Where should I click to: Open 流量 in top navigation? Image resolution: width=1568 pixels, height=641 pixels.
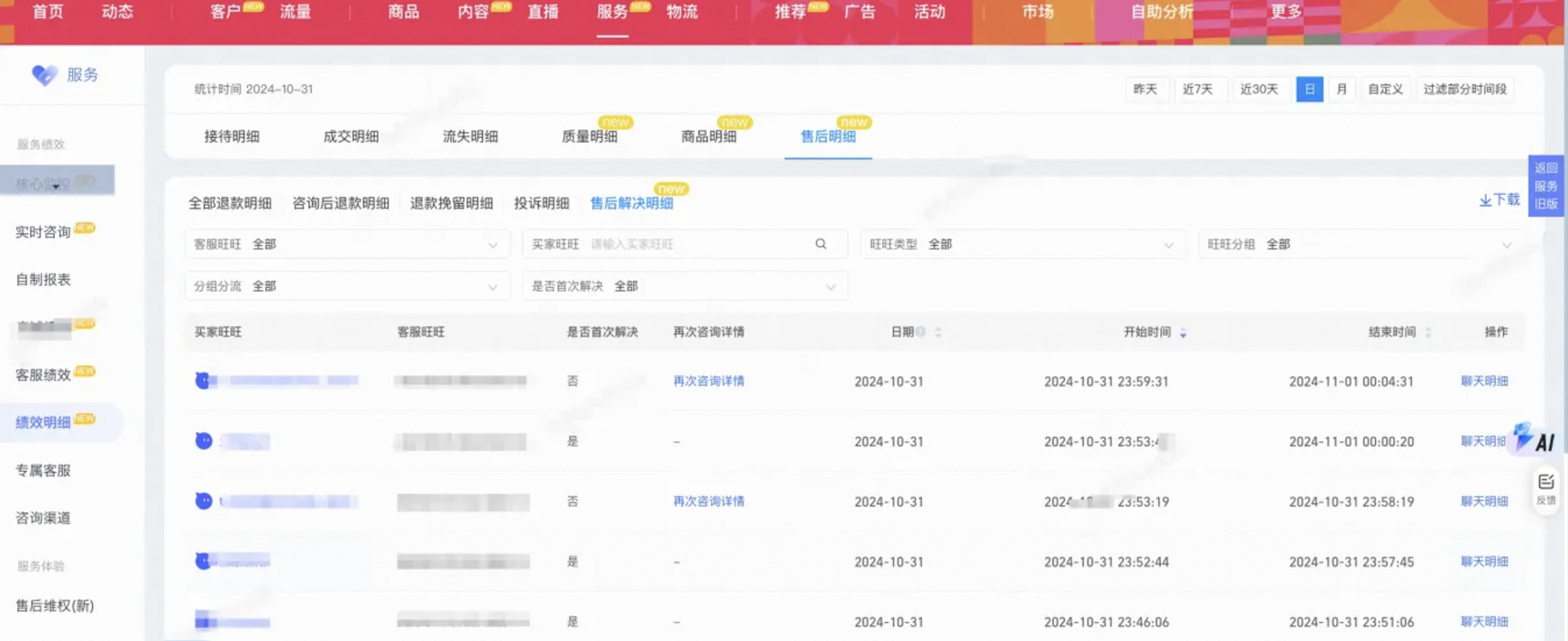pos(295,12)
